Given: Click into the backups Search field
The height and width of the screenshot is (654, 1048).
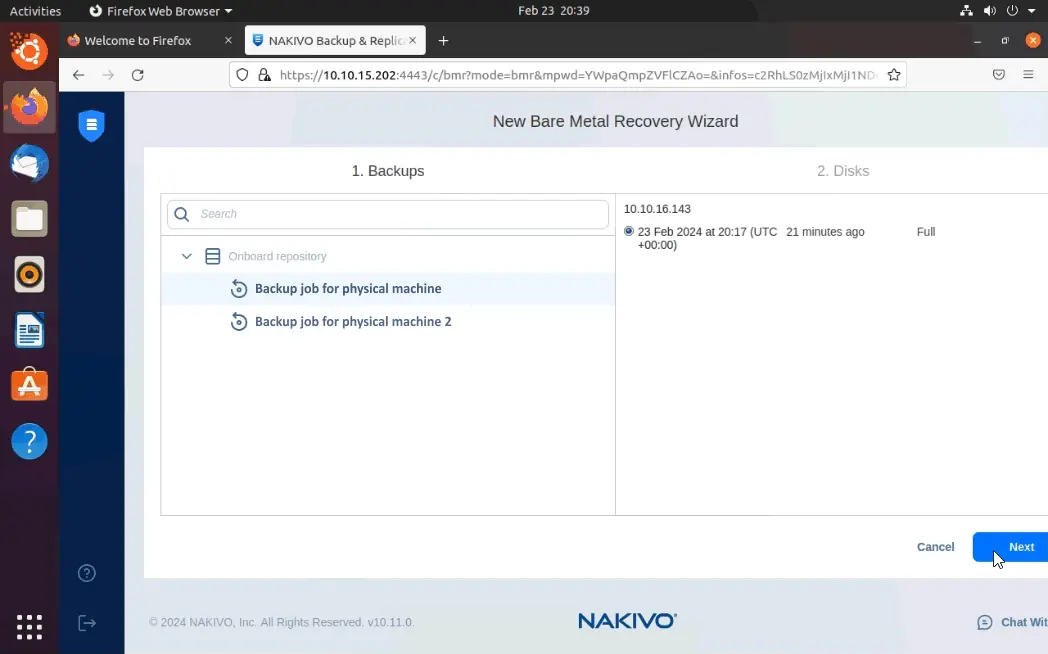Looking at the screenshot, I should (388, 214).
